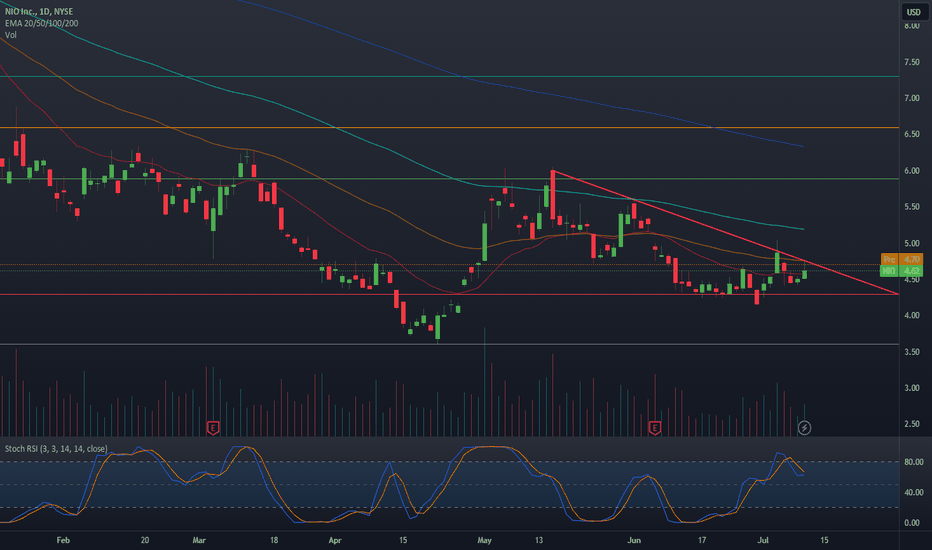Screen dimensions: 932x550
Task: Click the lightning bolt event icon
Action: pyautogui.click(x=804, y=428)
